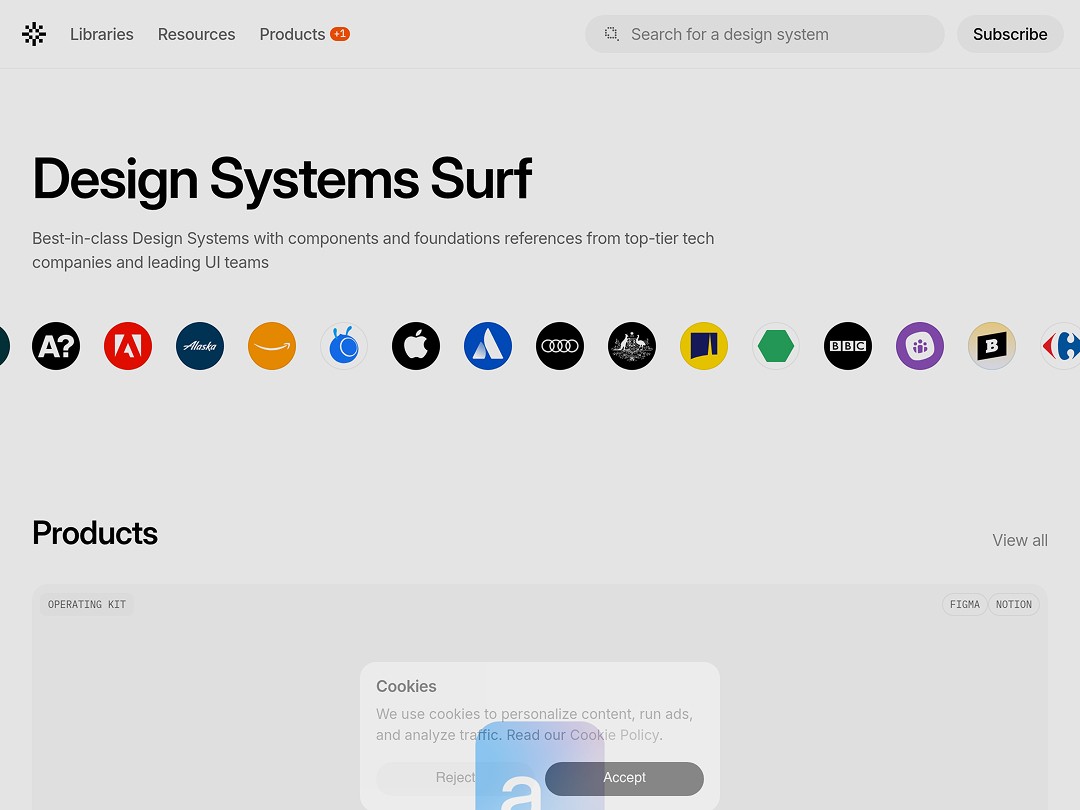Click the FIGMA tag
The image size is (1080, 810).
tap(964, 604)
